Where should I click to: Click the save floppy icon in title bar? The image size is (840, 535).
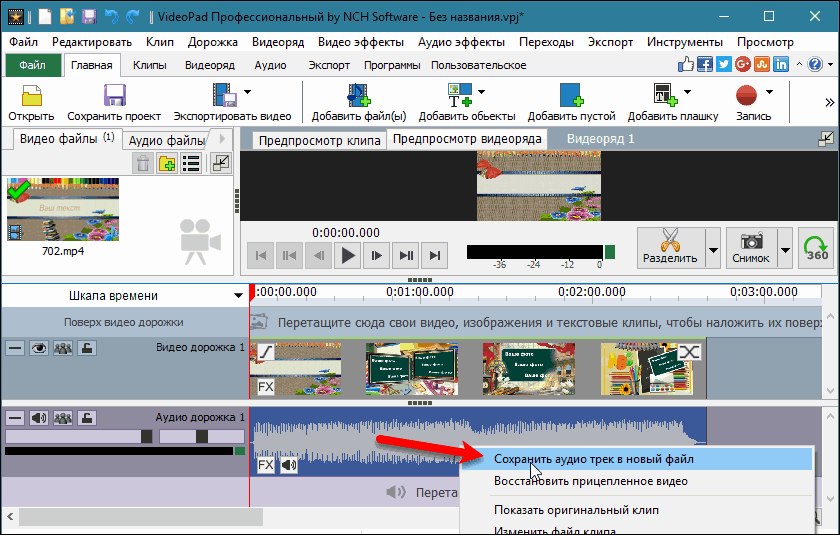point(89,17)
